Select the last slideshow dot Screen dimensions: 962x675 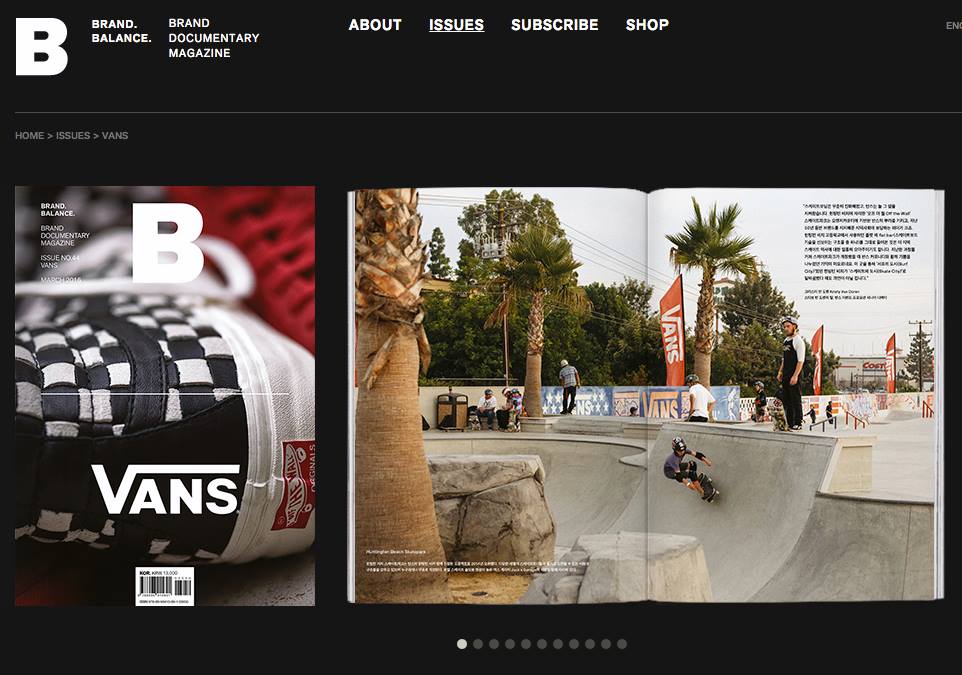click(621, 644)
